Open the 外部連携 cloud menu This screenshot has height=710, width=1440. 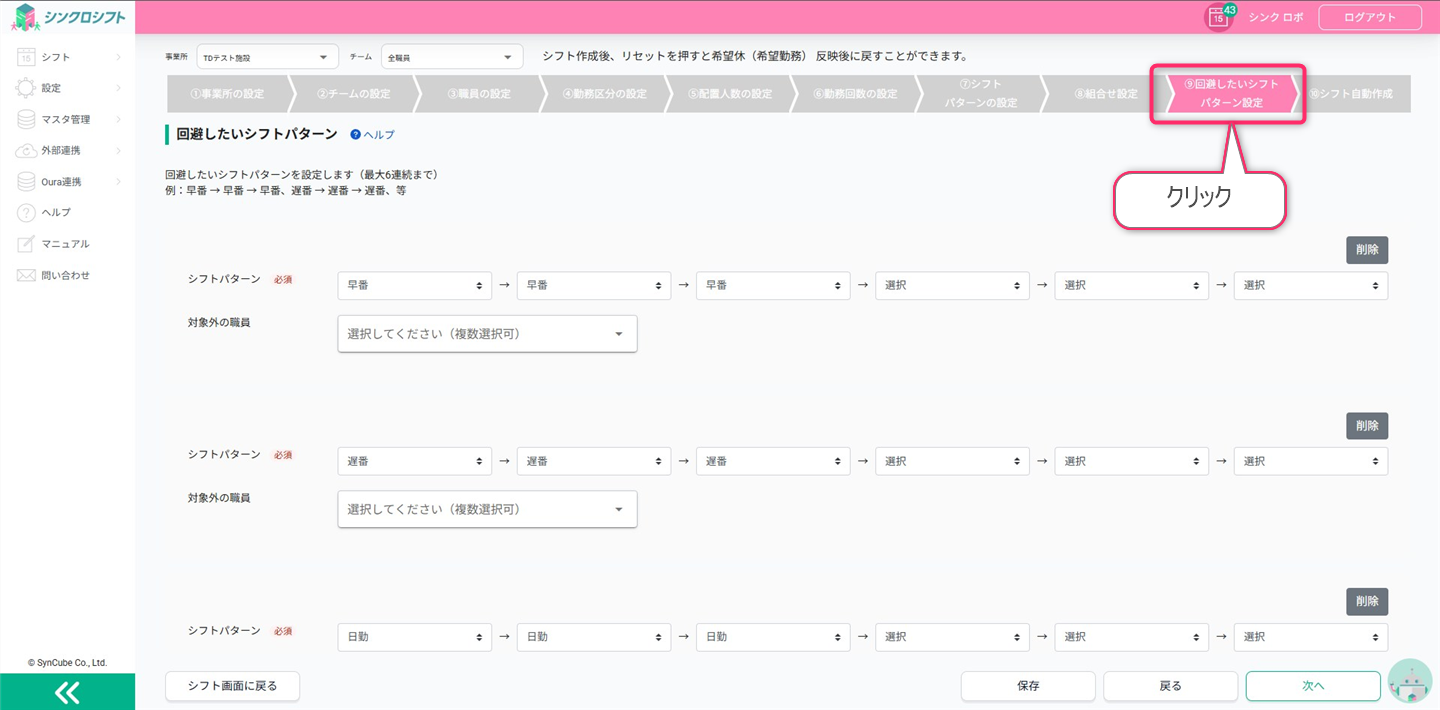[60, 150]
